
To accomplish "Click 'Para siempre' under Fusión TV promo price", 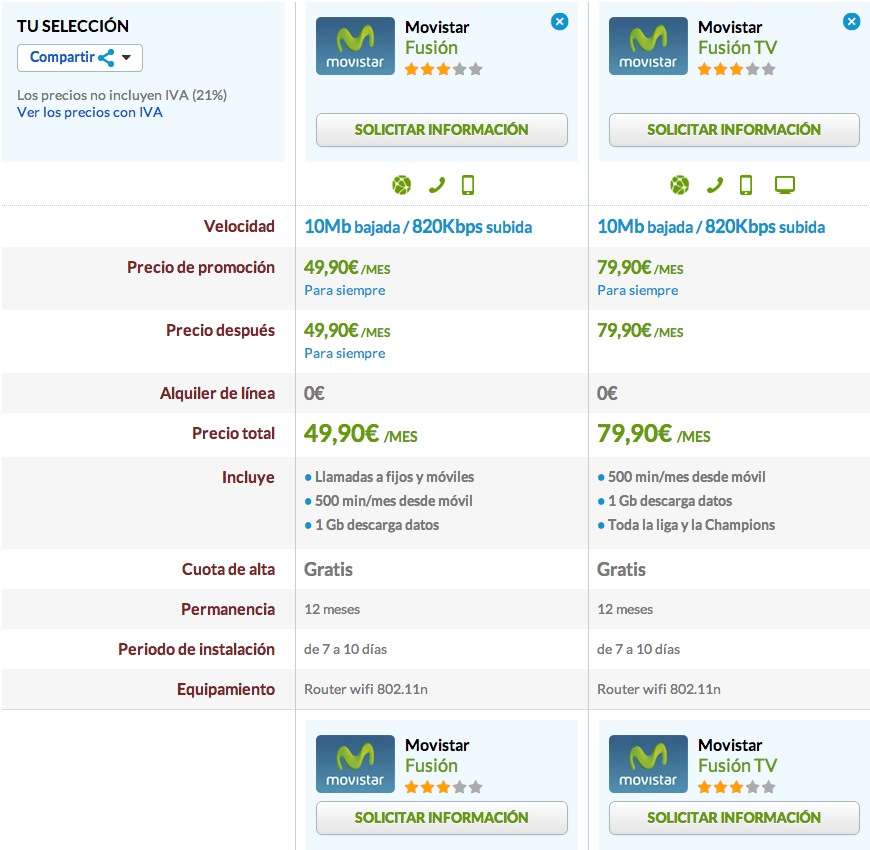I will tap(638, 291).
